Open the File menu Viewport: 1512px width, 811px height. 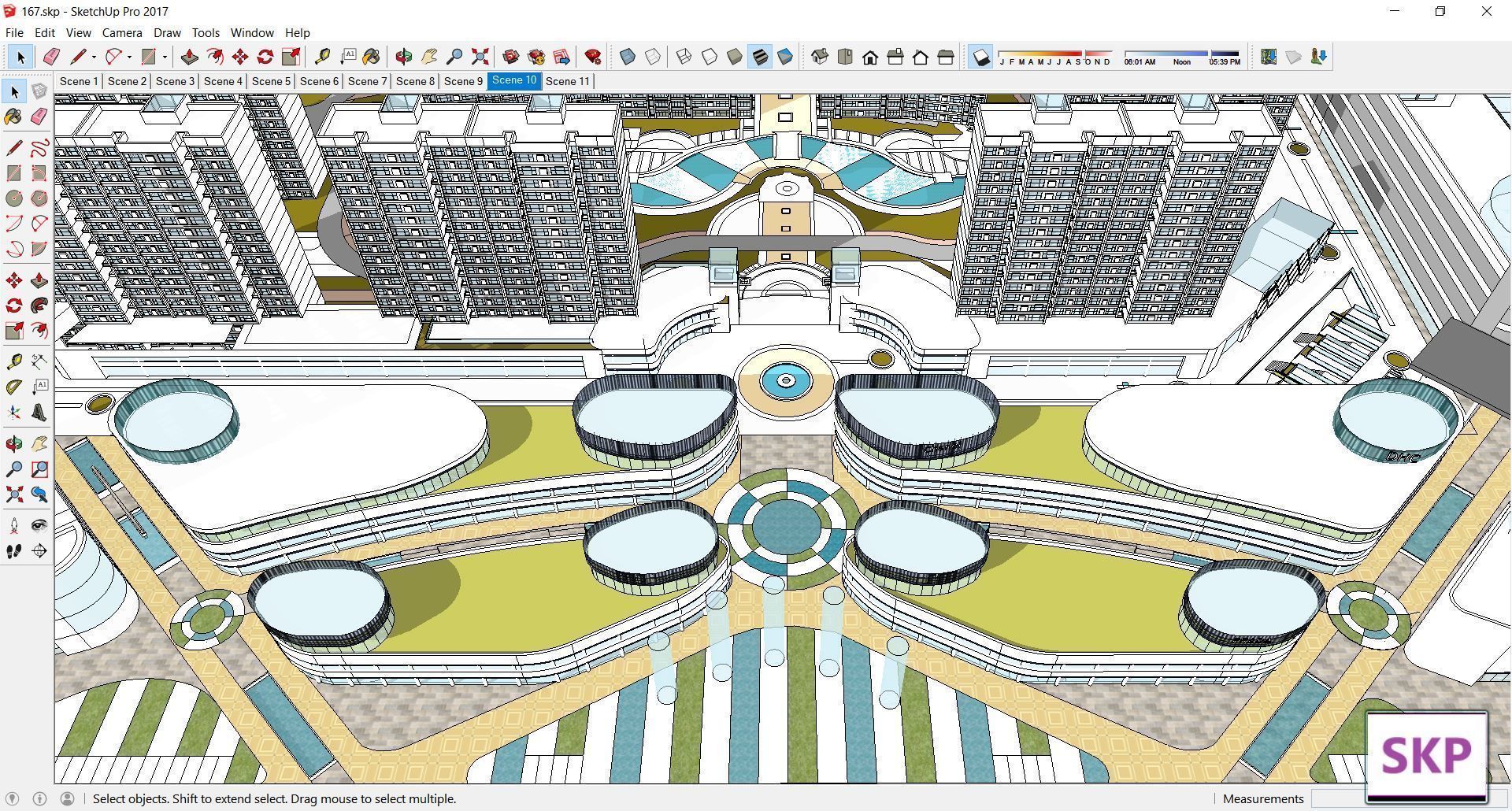(14, 32)
